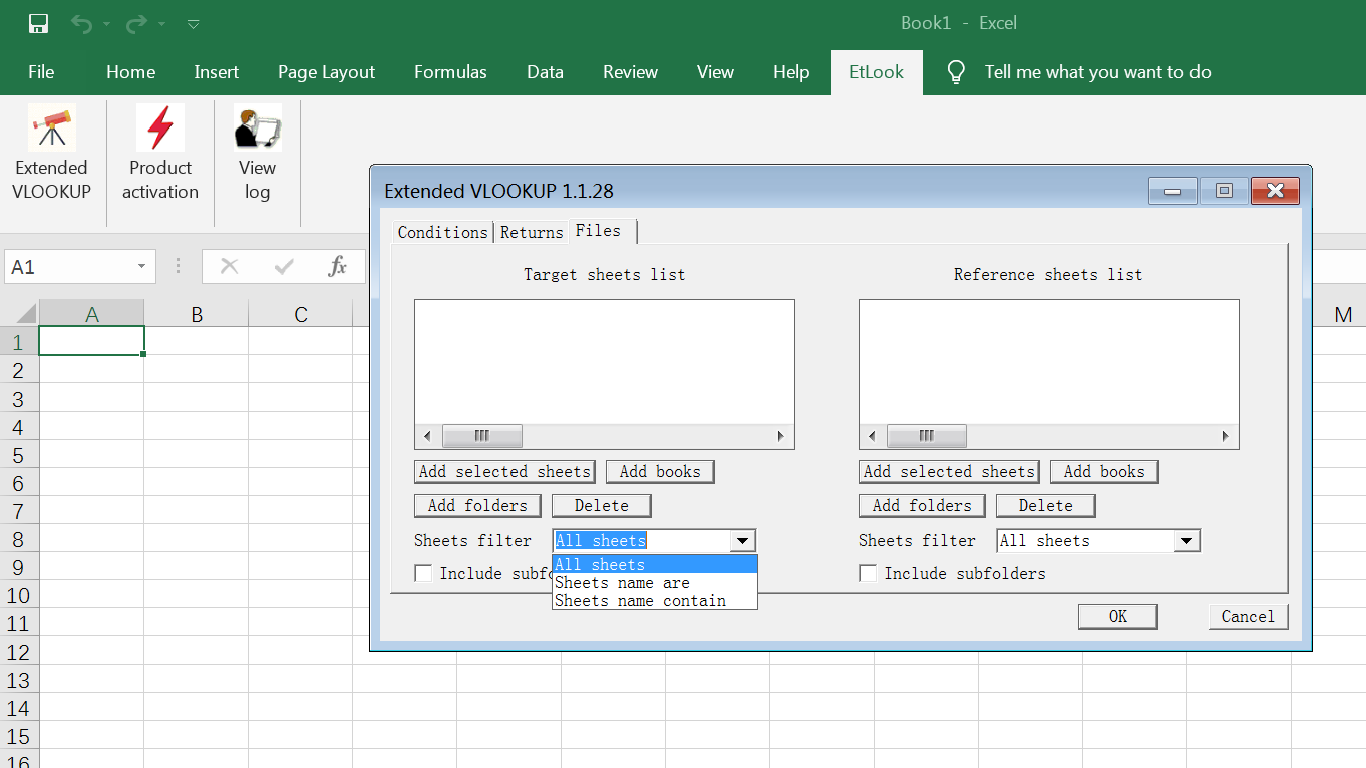This screenshot has width=1366, height=768.
Task: Click the Tell me lightbulb icon
Action: click(x=956, y=72)
